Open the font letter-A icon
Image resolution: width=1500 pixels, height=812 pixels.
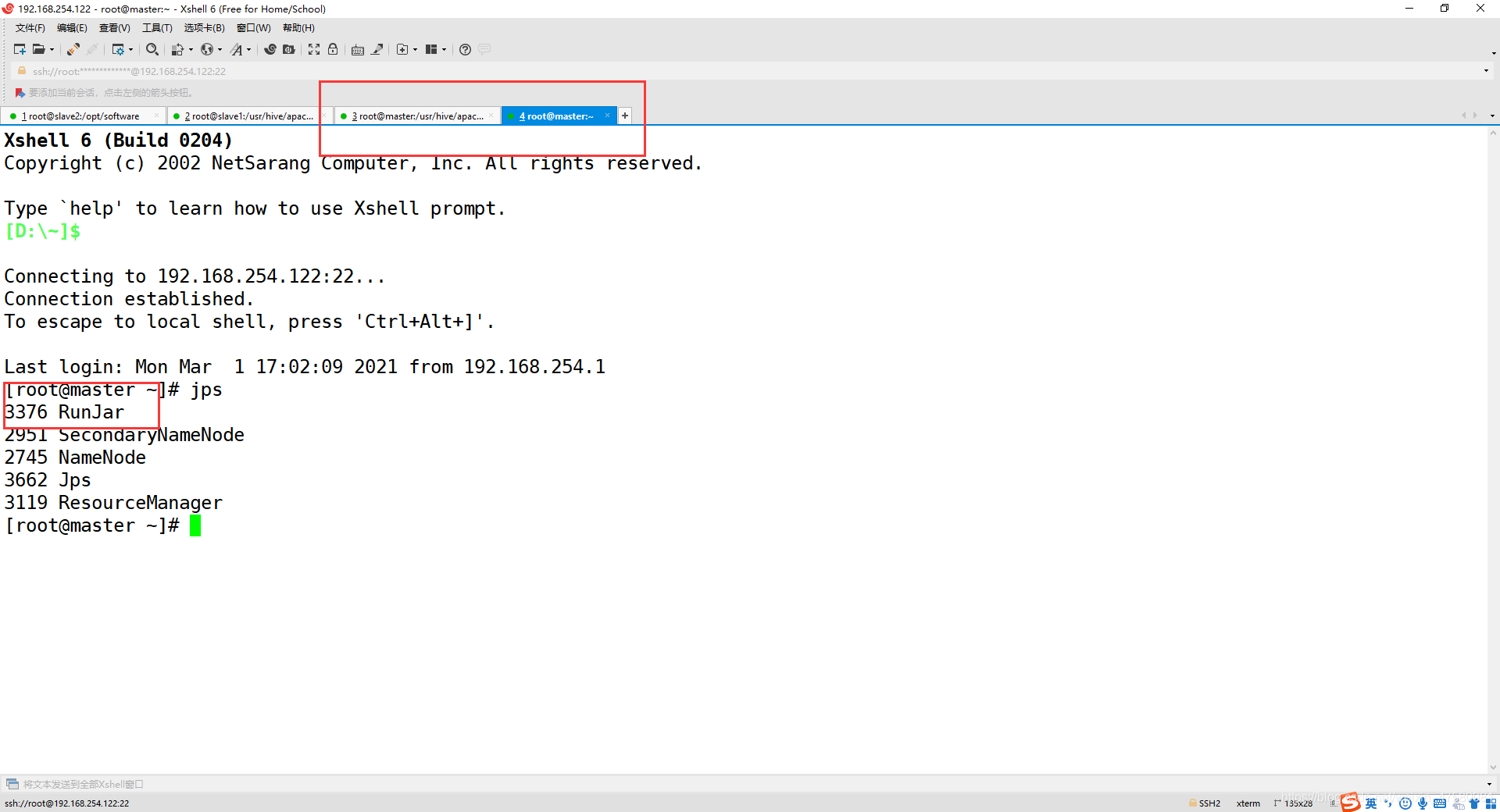237,49
